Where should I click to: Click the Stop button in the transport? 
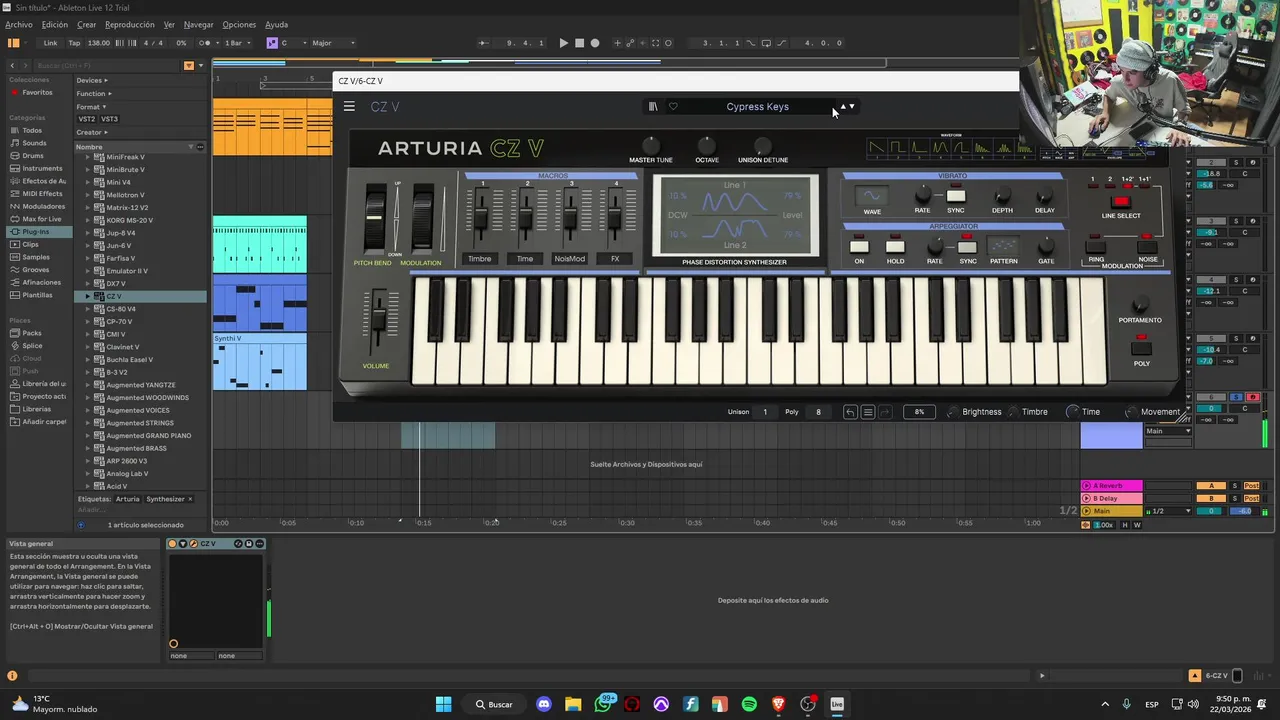tap(579, 43)
